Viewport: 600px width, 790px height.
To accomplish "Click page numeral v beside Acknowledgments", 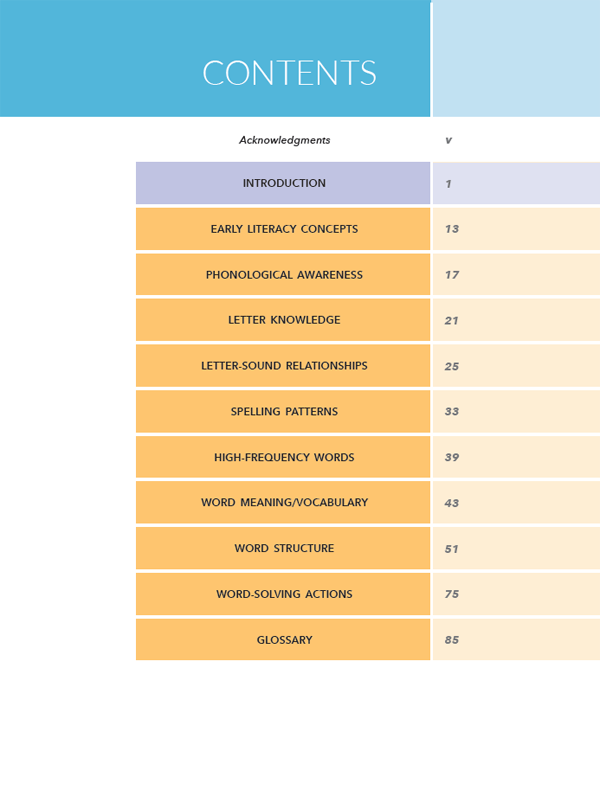I will pos(448,141).
